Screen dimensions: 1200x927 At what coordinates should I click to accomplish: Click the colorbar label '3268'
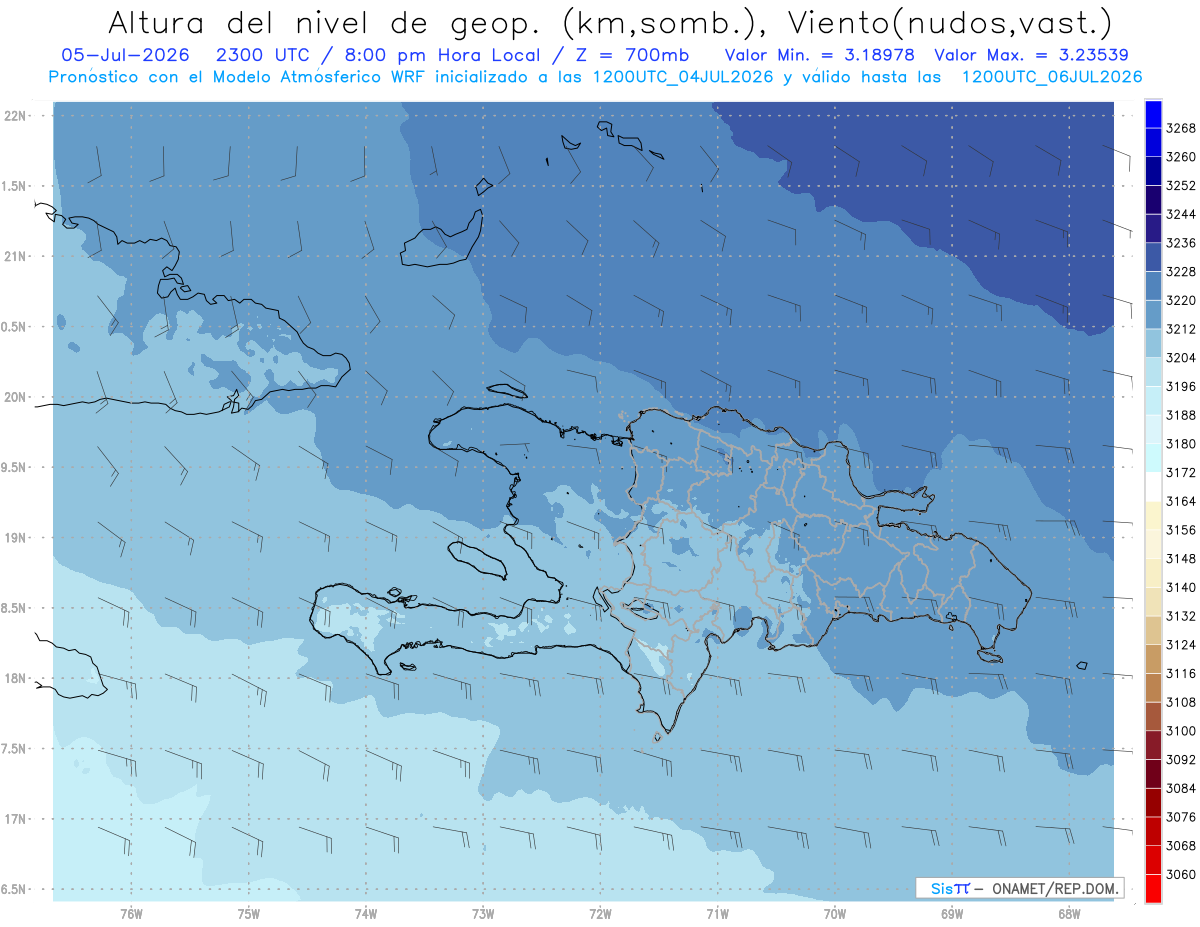click(1181, 128)
